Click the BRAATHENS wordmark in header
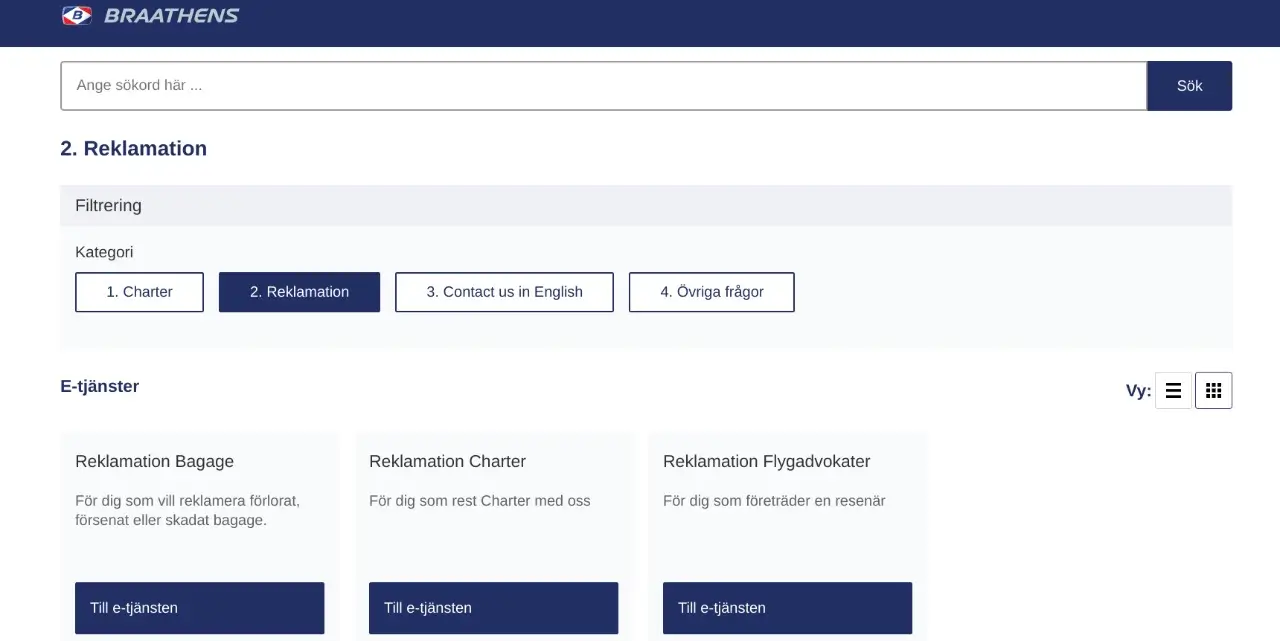 [x=171, y=15]
